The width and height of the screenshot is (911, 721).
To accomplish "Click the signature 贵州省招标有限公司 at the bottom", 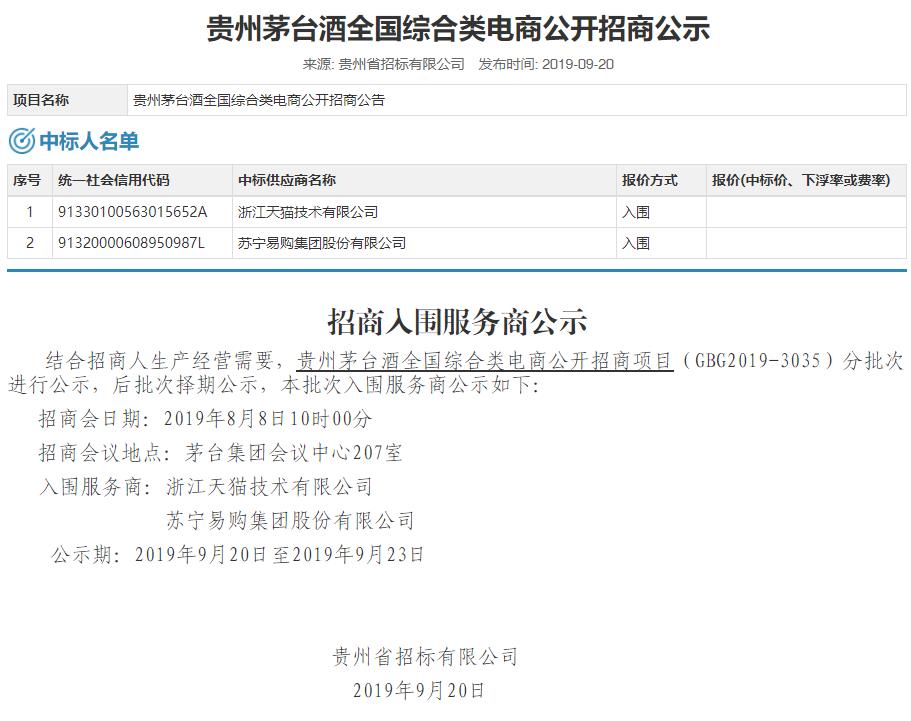I will coord(425,657).
